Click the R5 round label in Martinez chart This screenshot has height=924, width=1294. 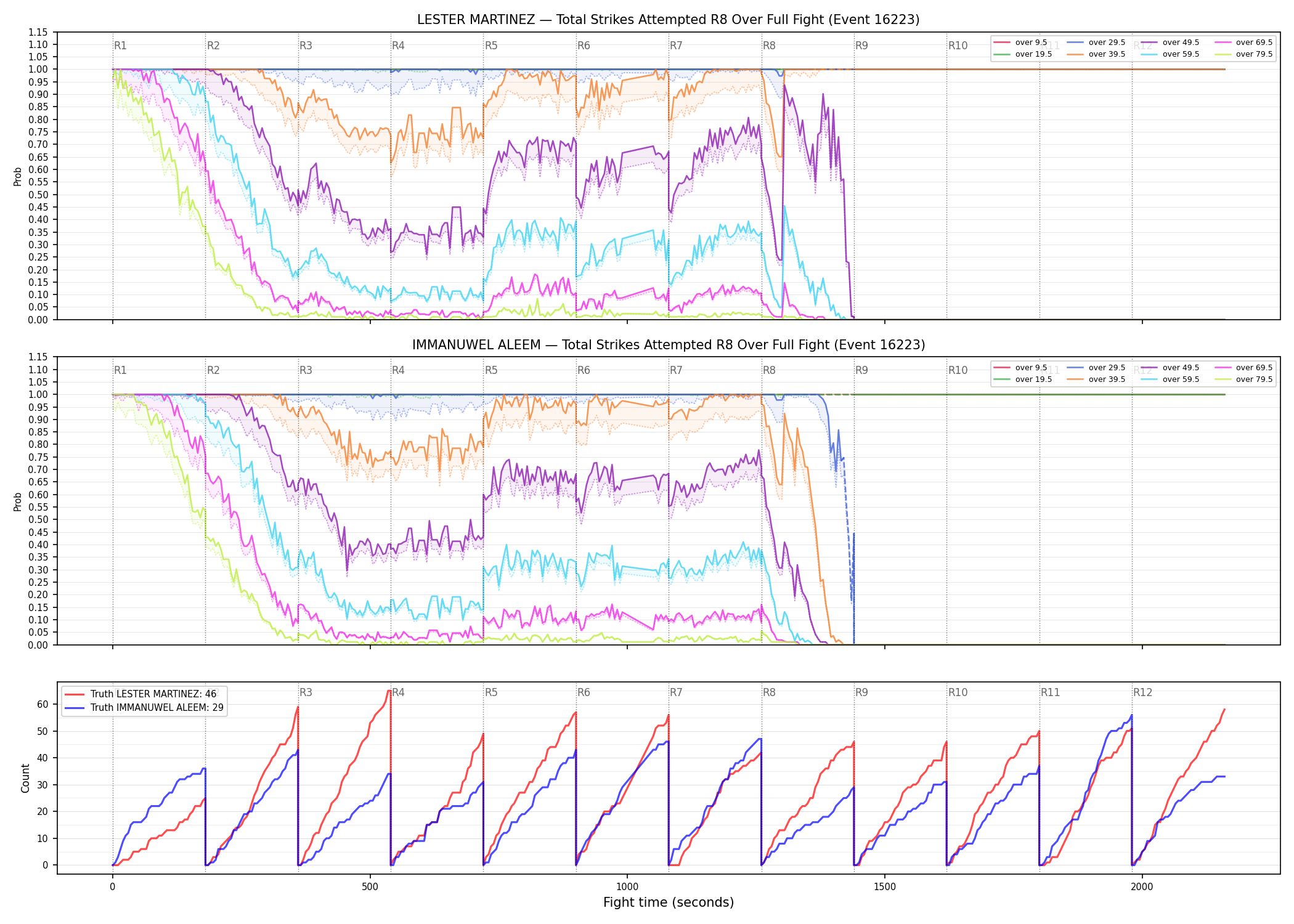pyautogui.click(x=491, y=46)
